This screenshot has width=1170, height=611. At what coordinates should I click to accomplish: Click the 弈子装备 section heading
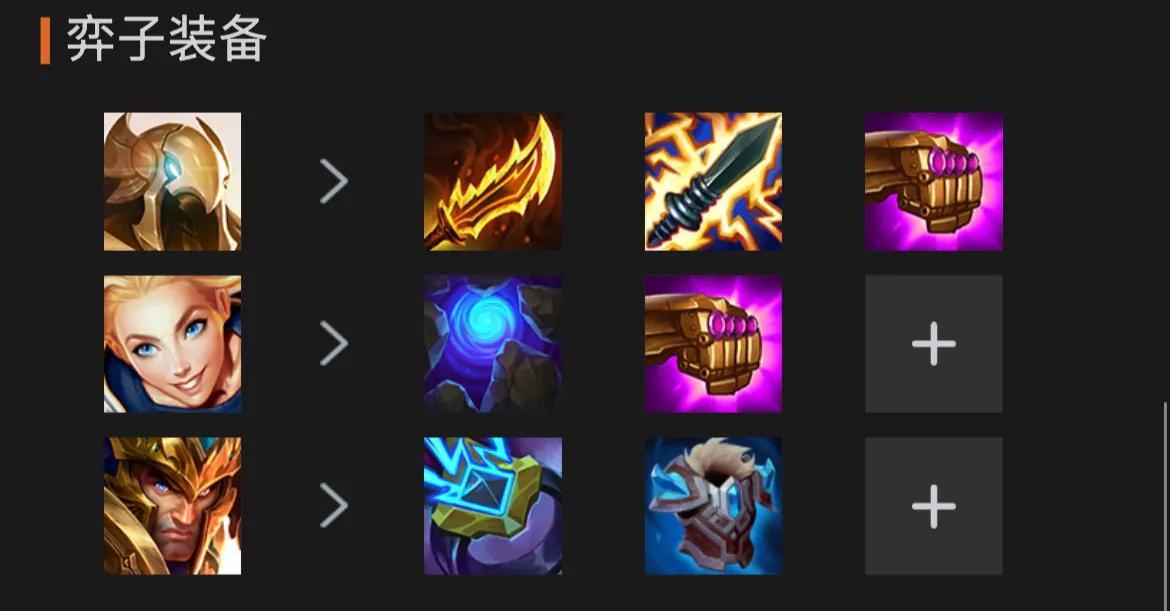coord(166,40)
